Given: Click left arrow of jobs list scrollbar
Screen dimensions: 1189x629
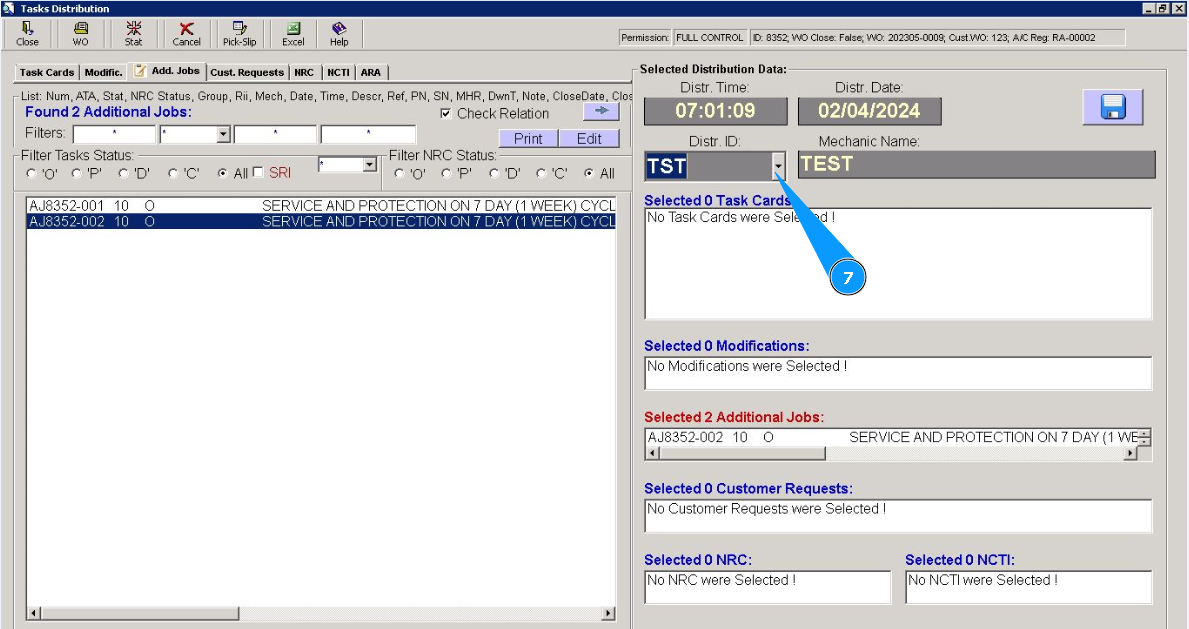Looking at the screenshot, I should (34, 612).
